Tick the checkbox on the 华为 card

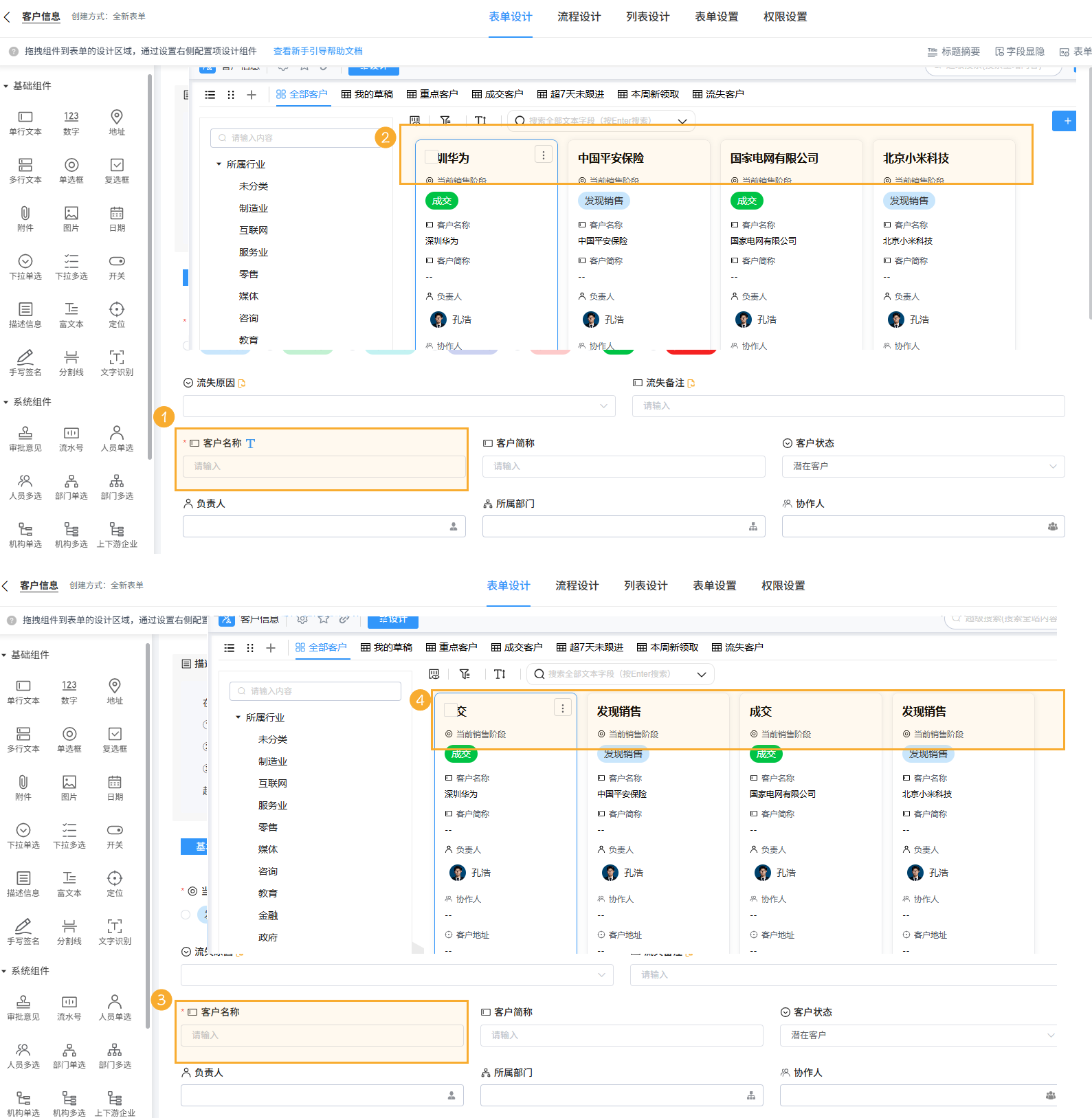coord(431,157)
